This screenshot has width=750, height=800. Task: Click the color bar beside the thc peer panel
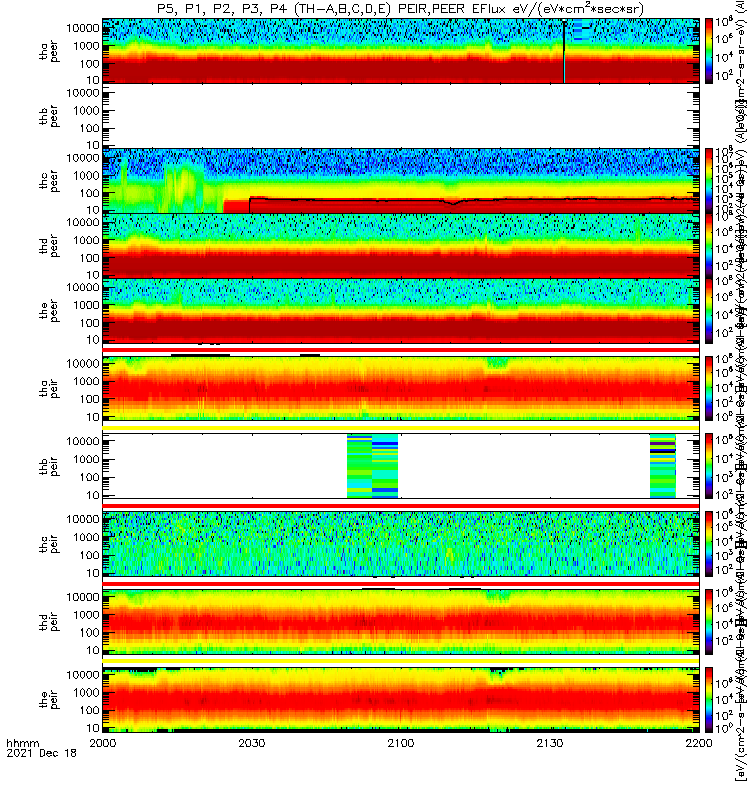point(709,181)
